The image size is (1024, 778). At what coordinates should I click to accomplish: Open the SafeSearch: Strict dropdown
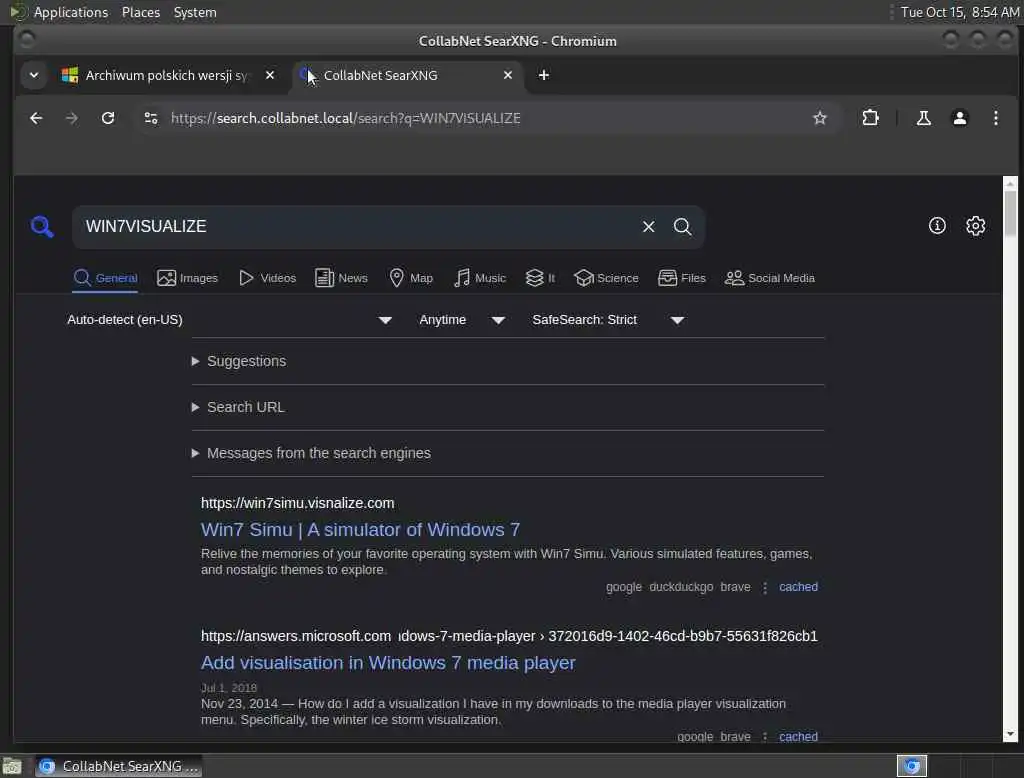[x=608, y=320]
